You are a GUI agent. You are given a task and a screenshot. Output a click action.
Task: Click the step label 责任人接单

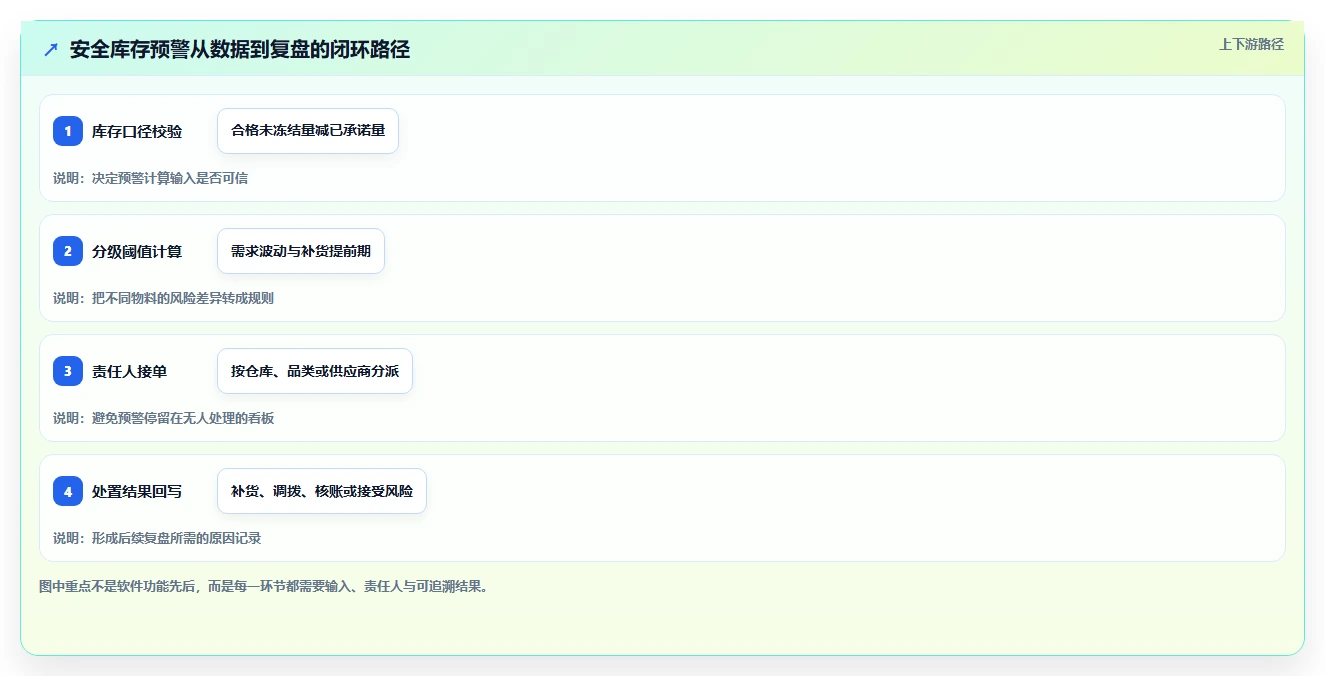(x=130, y=371)
